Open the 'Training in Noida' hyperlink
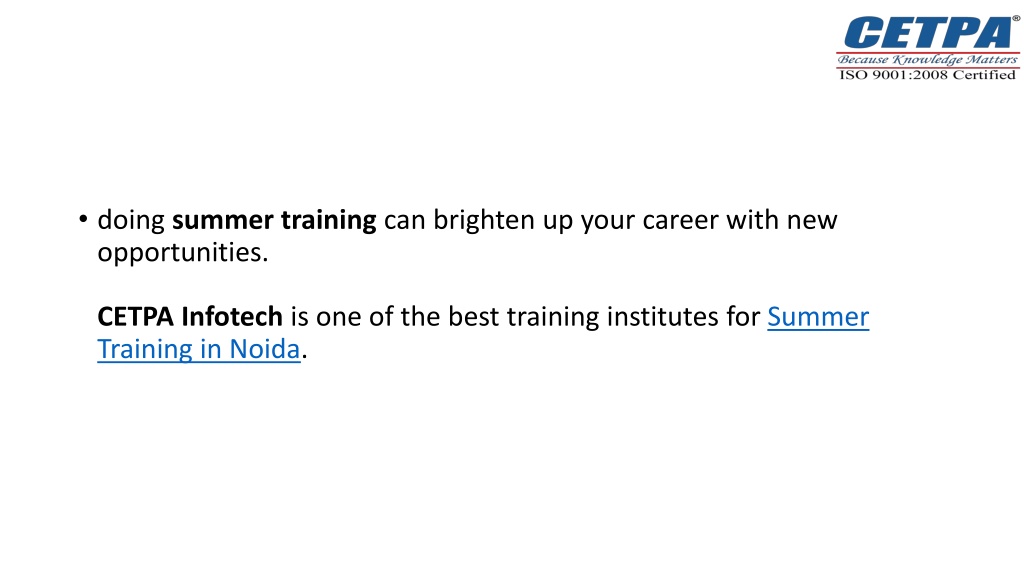1024x576 pixels. click(x=199, y=349)
